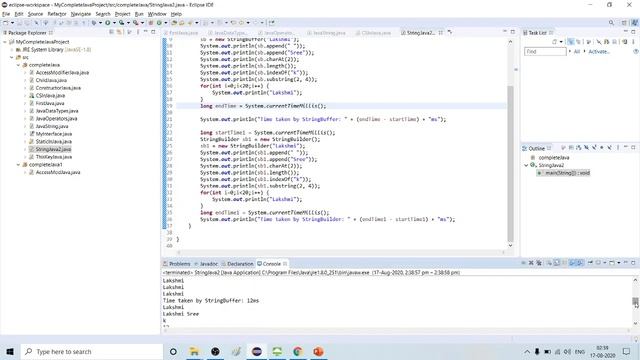This screenshot has width=640, height=360.
Task: Click the Open Console icon
Action: click(612, 263)
